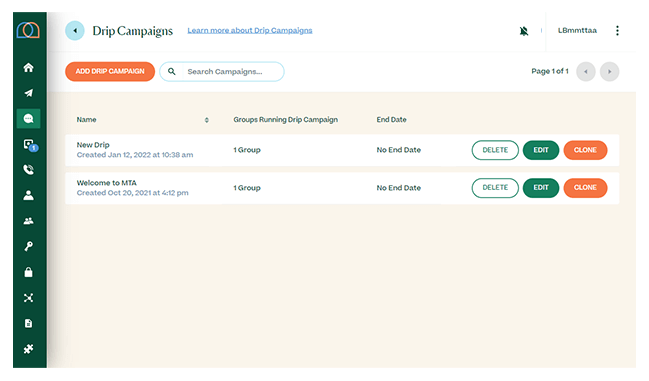The height and width of the screenshot is (381, 649).
Task: Clone the New Drip campaign
Action: 585,150
